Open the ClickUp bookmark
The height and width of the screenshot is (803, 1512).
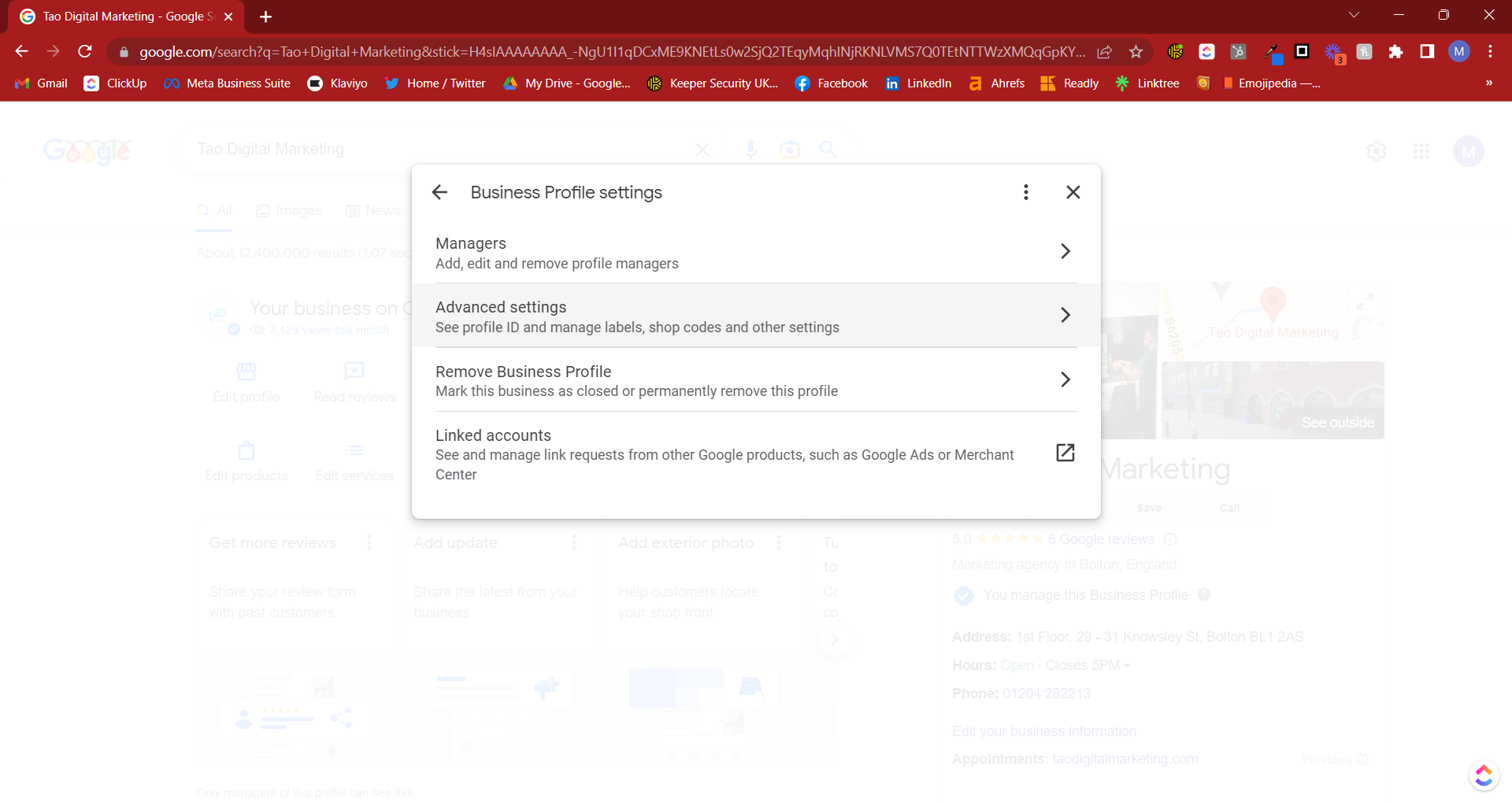(116, 83)
